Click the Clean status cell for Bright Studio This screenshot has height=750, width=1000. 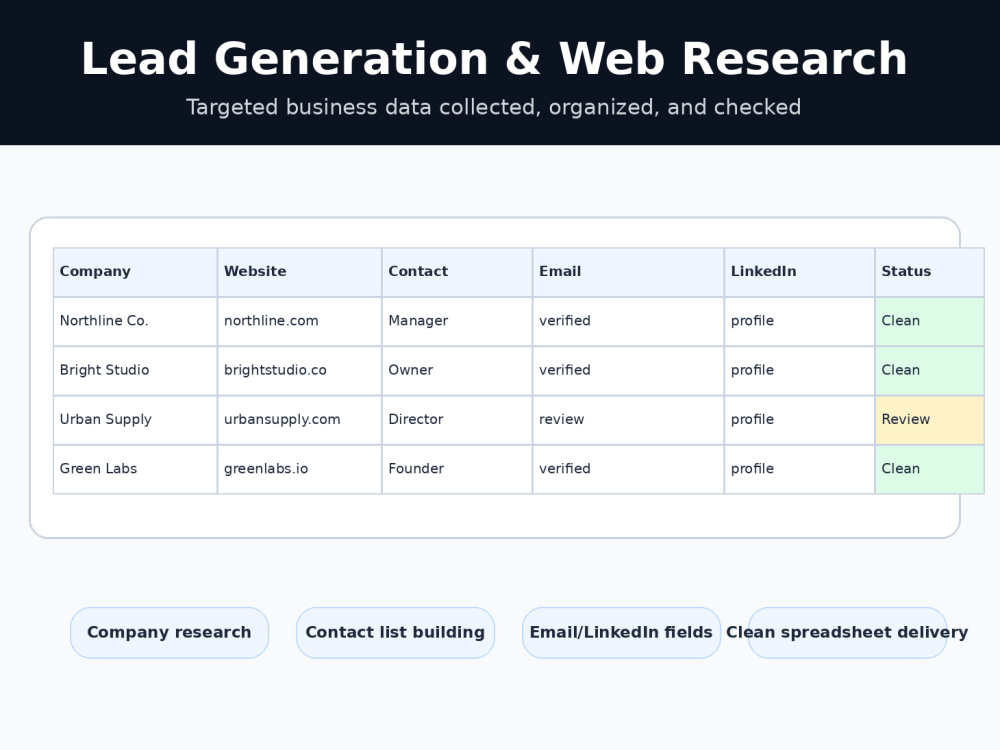pyautogui.click(x=930, y=371)
